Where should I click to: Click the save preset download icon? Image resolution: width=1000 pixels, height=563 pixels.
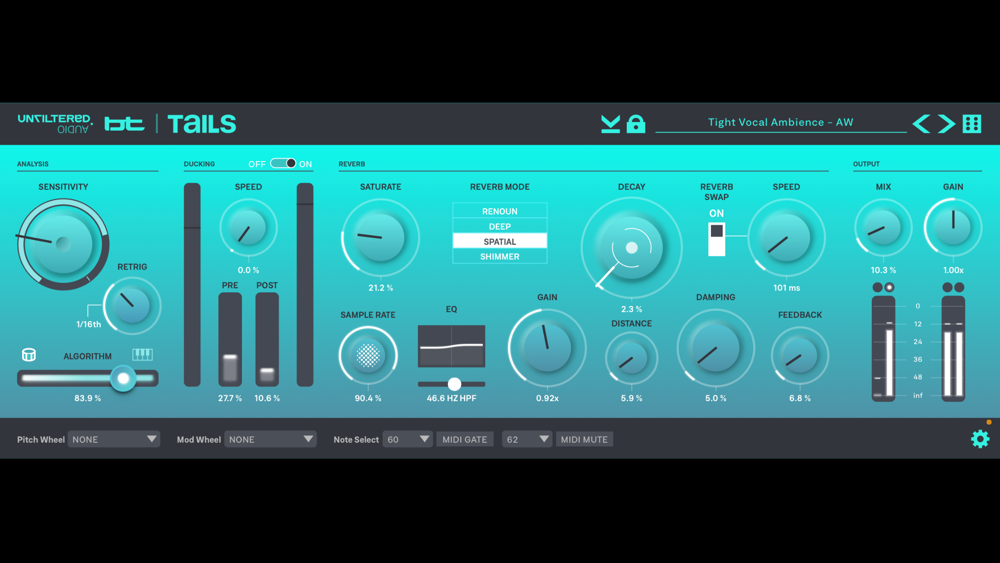tap(610, 124)
